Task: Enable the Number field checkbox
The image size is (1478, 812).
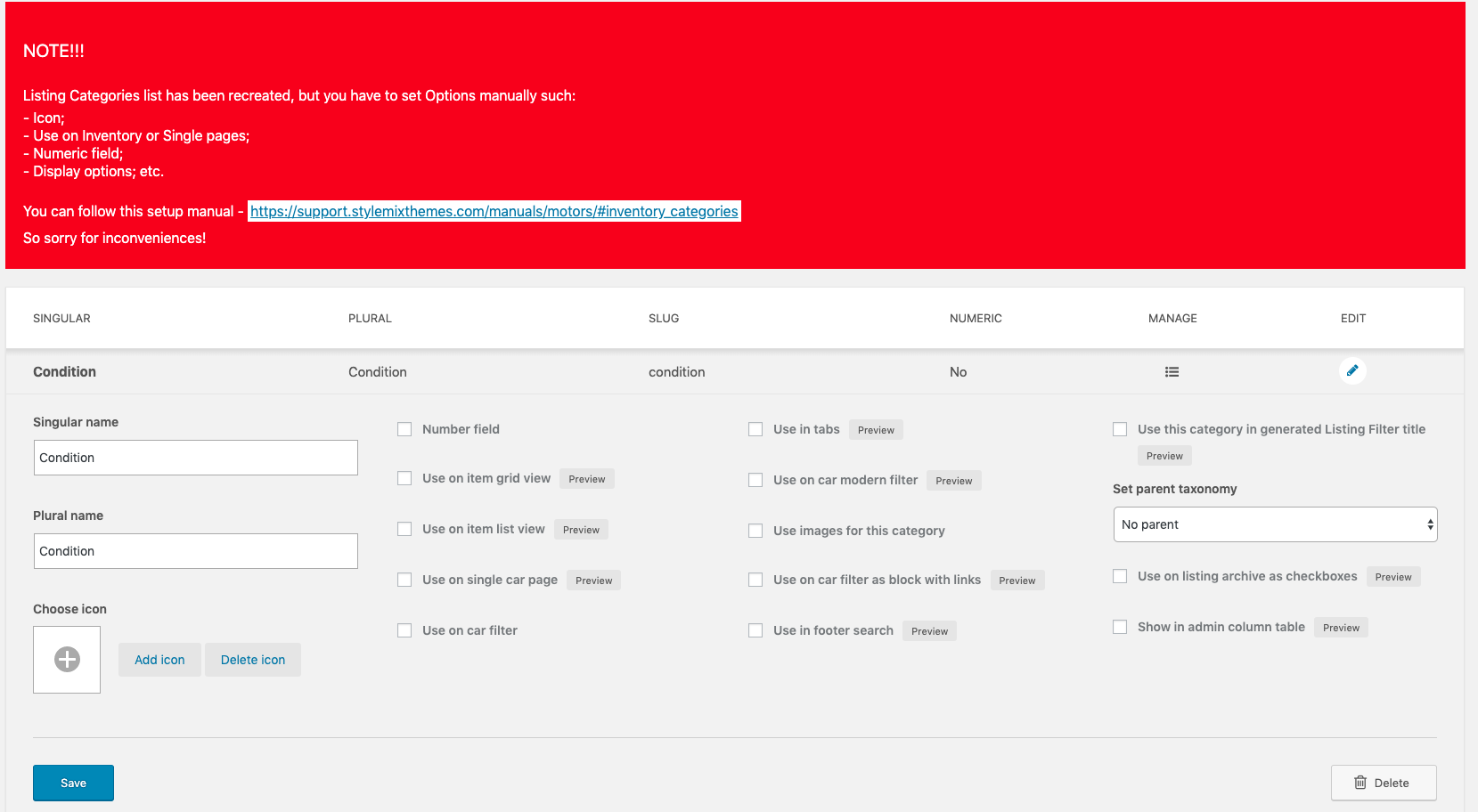Action: 404,429
